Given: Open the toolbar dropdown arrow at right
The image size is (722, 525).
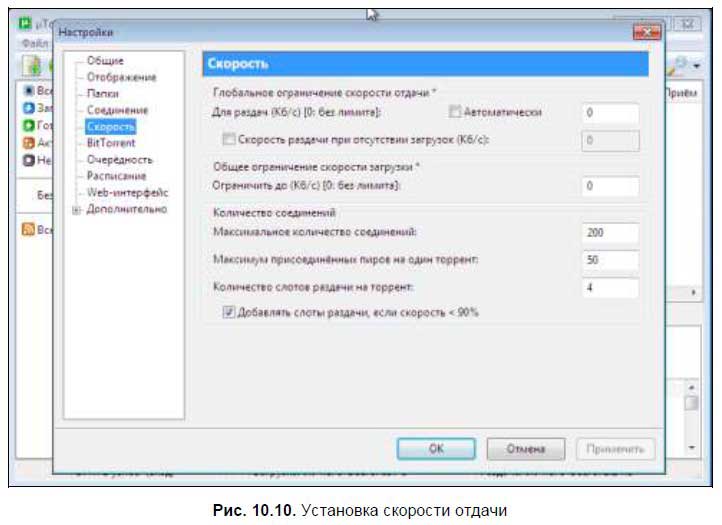Looking at the screenshot, I should pyautogui.click(x=696, y=66).
